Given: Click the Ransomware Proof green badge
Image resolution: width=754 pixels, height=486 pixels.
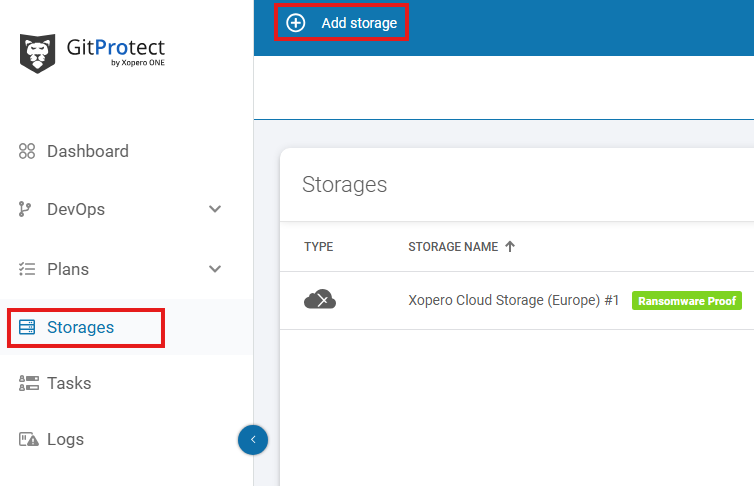Looking at the screenshot, I should [687, 300].
